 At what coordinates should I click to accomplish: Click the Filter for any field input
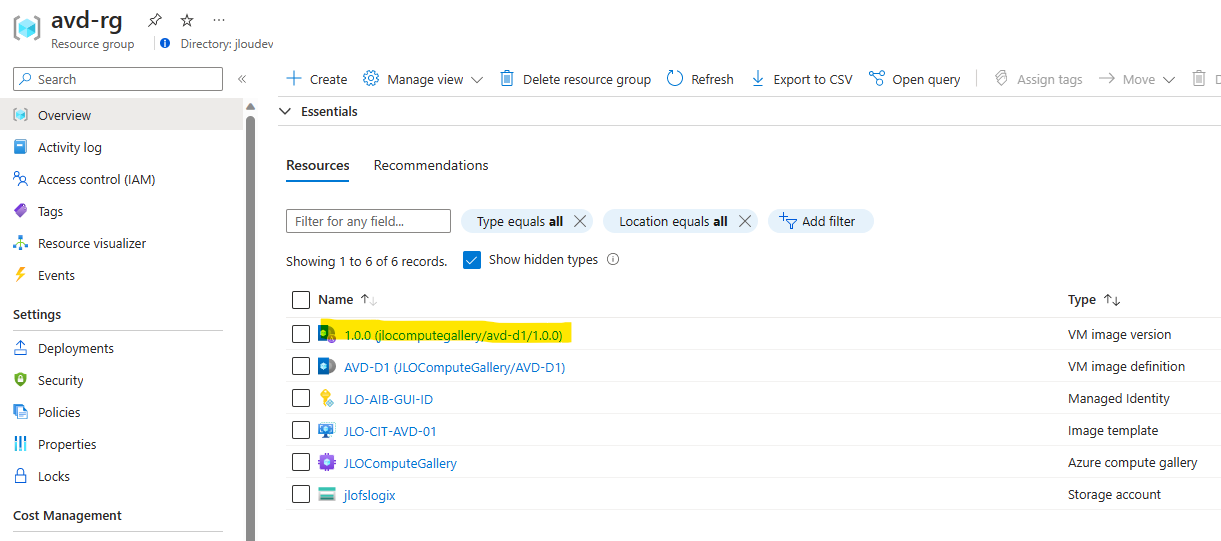click(368, 221)
